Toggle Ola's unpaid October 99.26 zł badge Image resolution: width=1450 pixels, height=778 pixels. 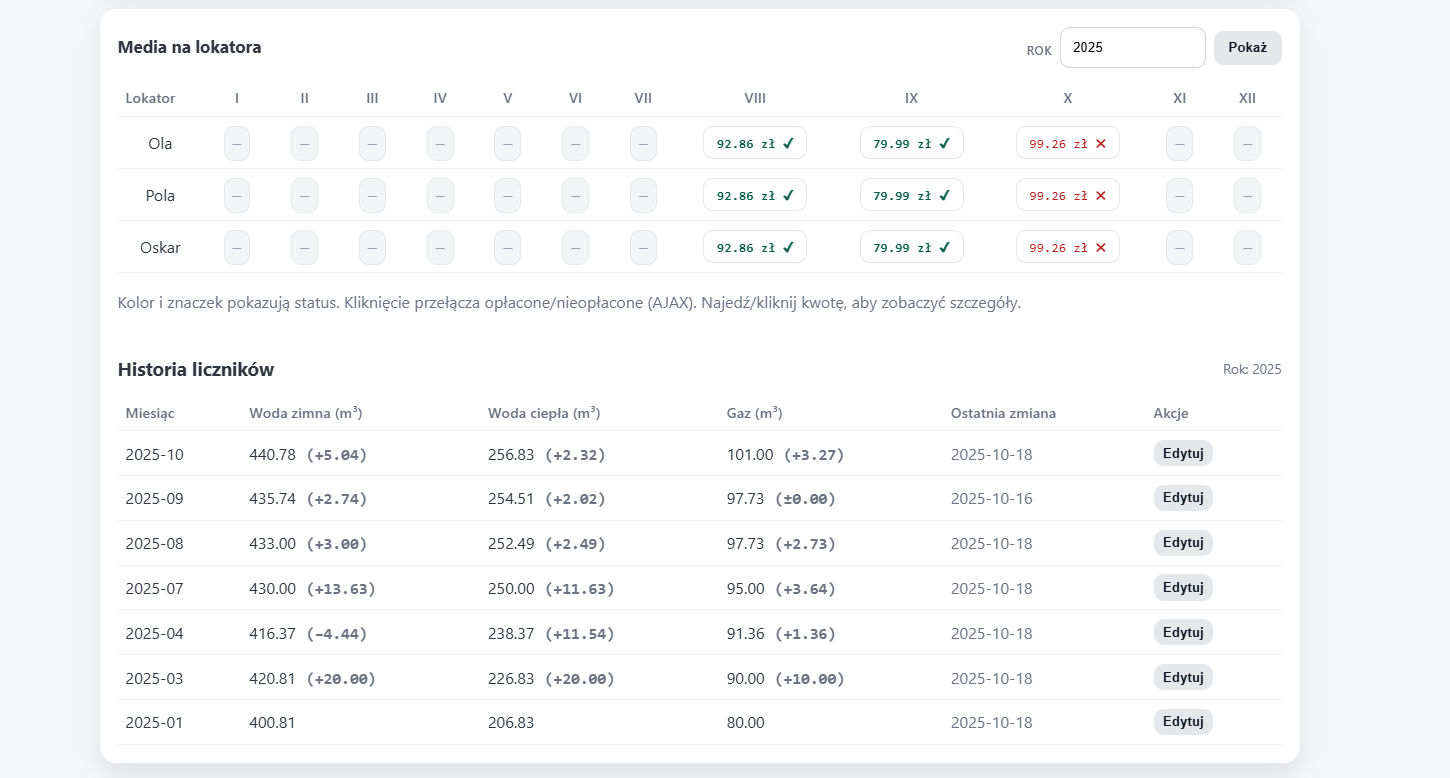pyautogui.click(x=1067, y=143)
